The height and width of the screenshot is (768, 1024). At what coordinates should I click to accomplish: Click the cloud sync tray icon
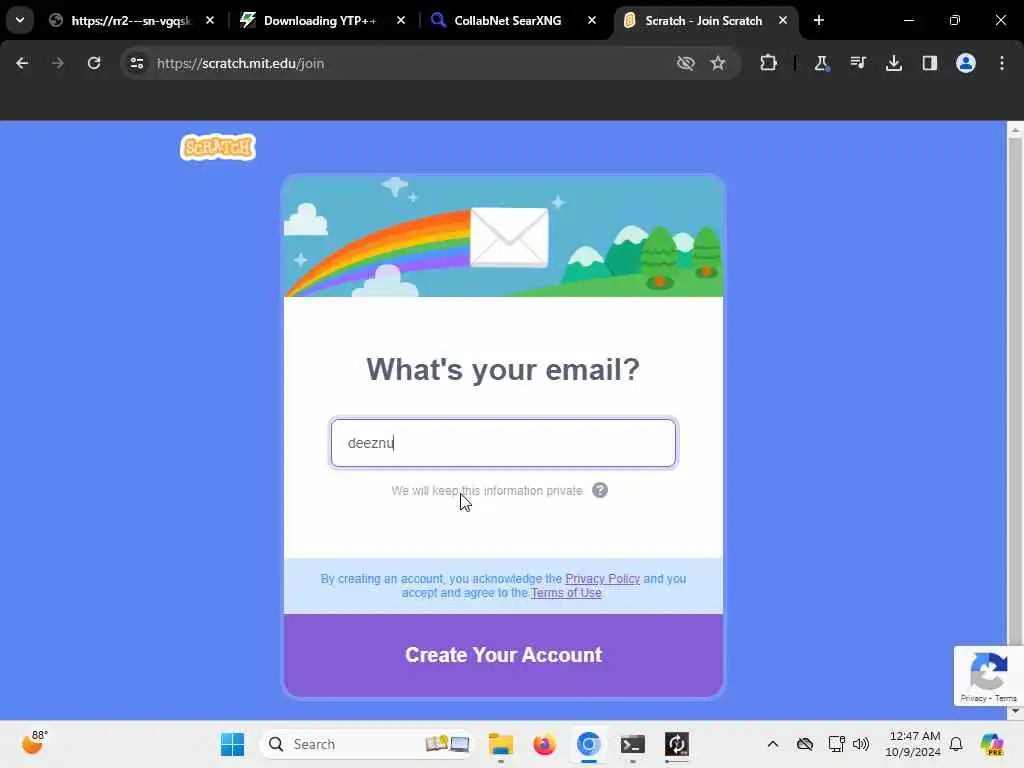tap(805, 744)
